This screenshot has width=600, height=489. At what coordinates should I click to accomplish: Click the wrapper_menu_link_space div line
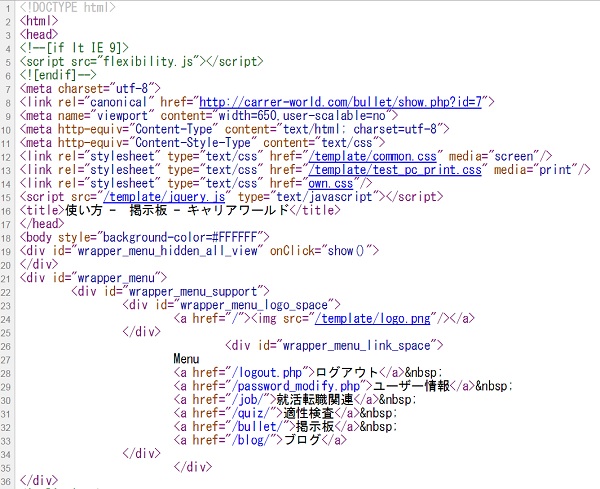click(334, 346)
